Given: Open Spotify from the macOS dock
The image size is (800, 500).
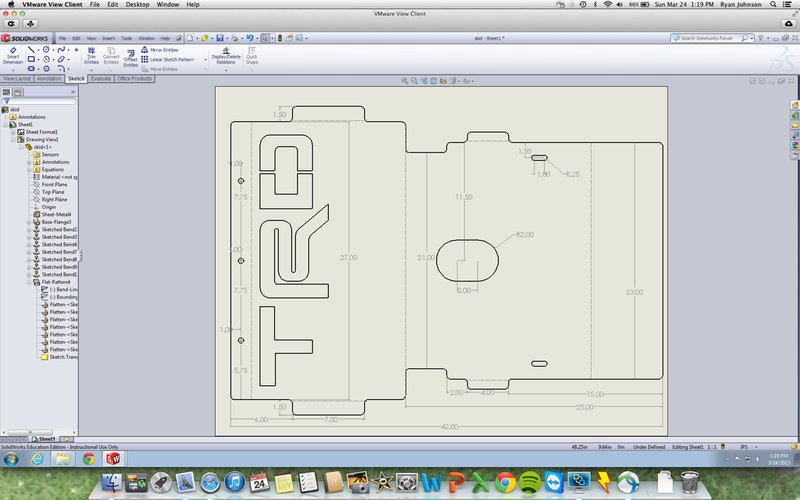Looking at the screenshot, I should [x=530, y=482].
